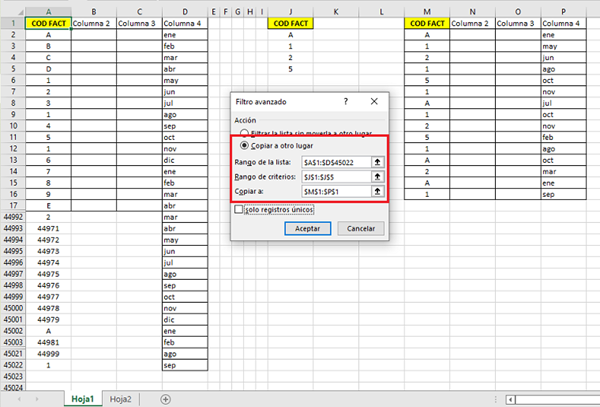Select row 1 header
This screenshot has width=600, height=407.
coord(13,23)
